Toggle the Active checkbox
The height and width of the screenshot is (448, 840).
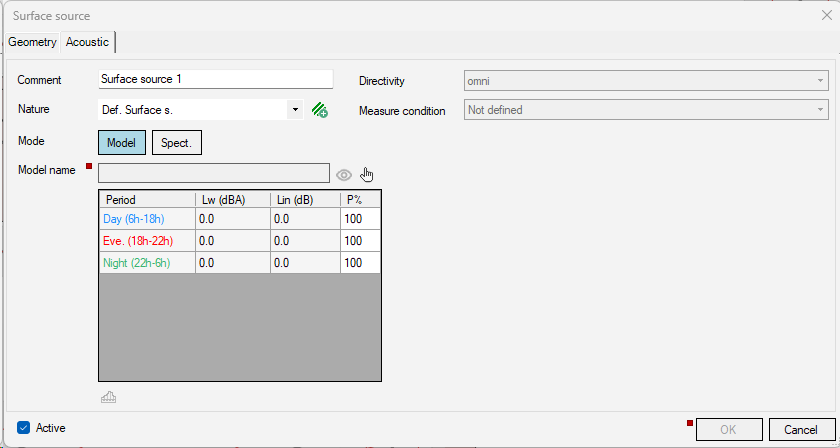click(24, 428)
